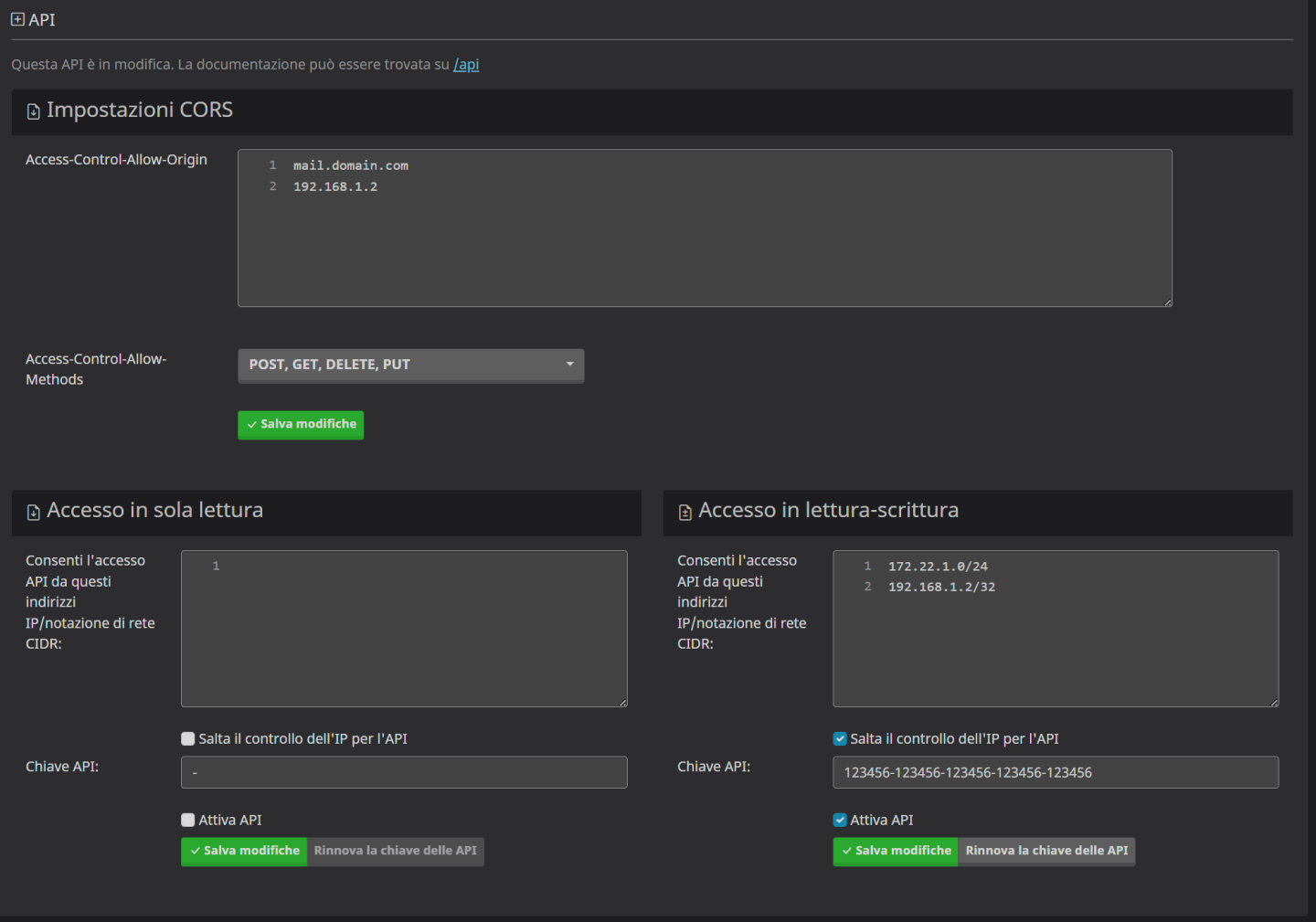The height and width of the screenshot is (922, 1316).
Task: Focus the read-write allowed IP text area
Action: coord(1056,629)
